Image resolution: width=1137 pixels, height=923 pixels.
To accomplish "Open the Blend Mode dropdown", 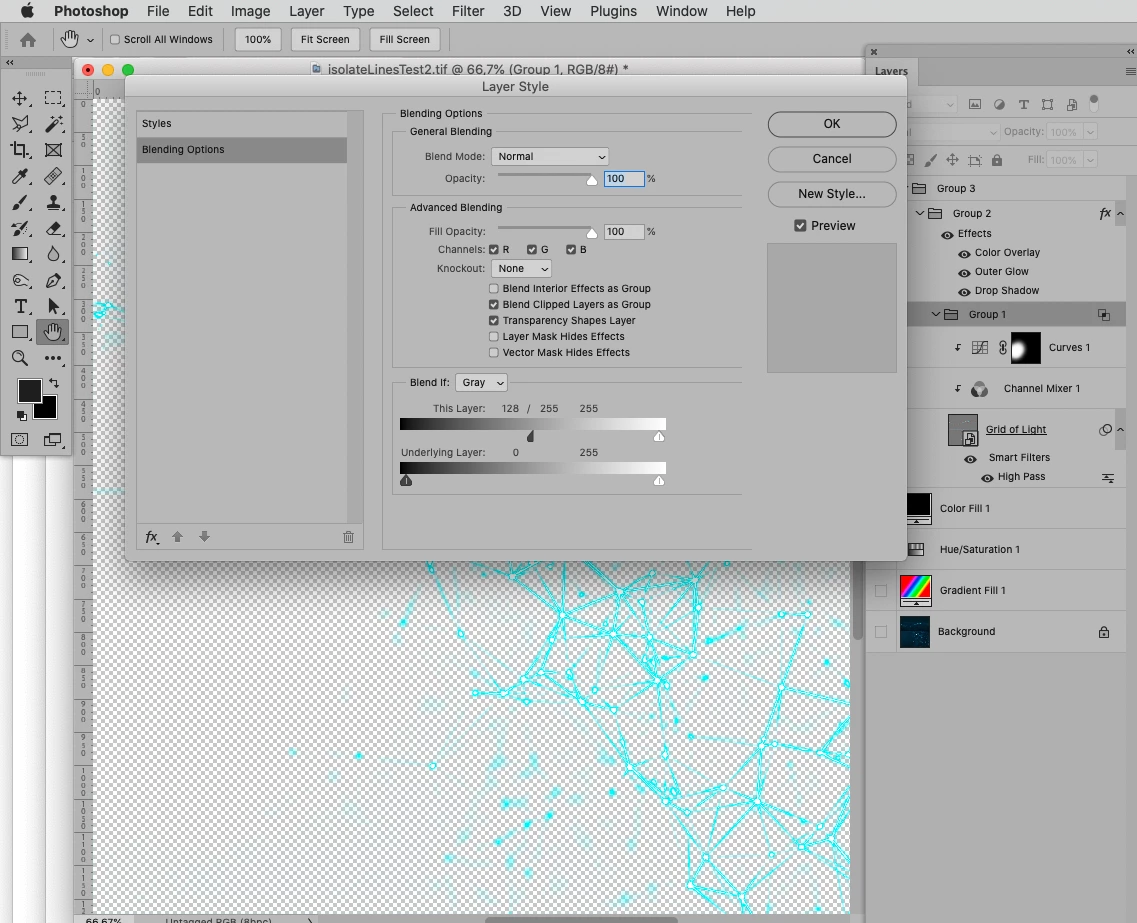I will pos(550,157).
